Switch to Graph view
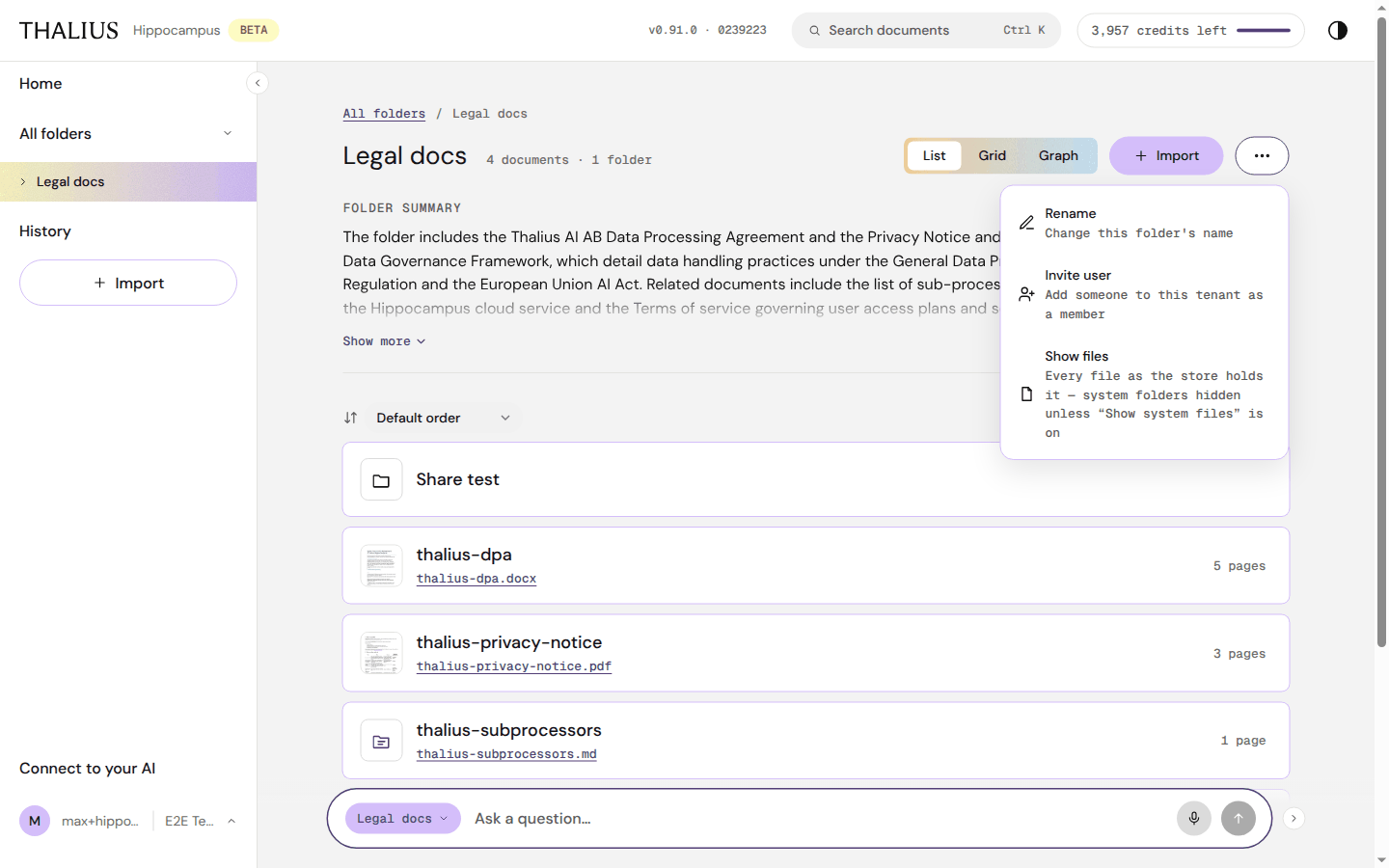1389x868 pixels. [1058, 155]
